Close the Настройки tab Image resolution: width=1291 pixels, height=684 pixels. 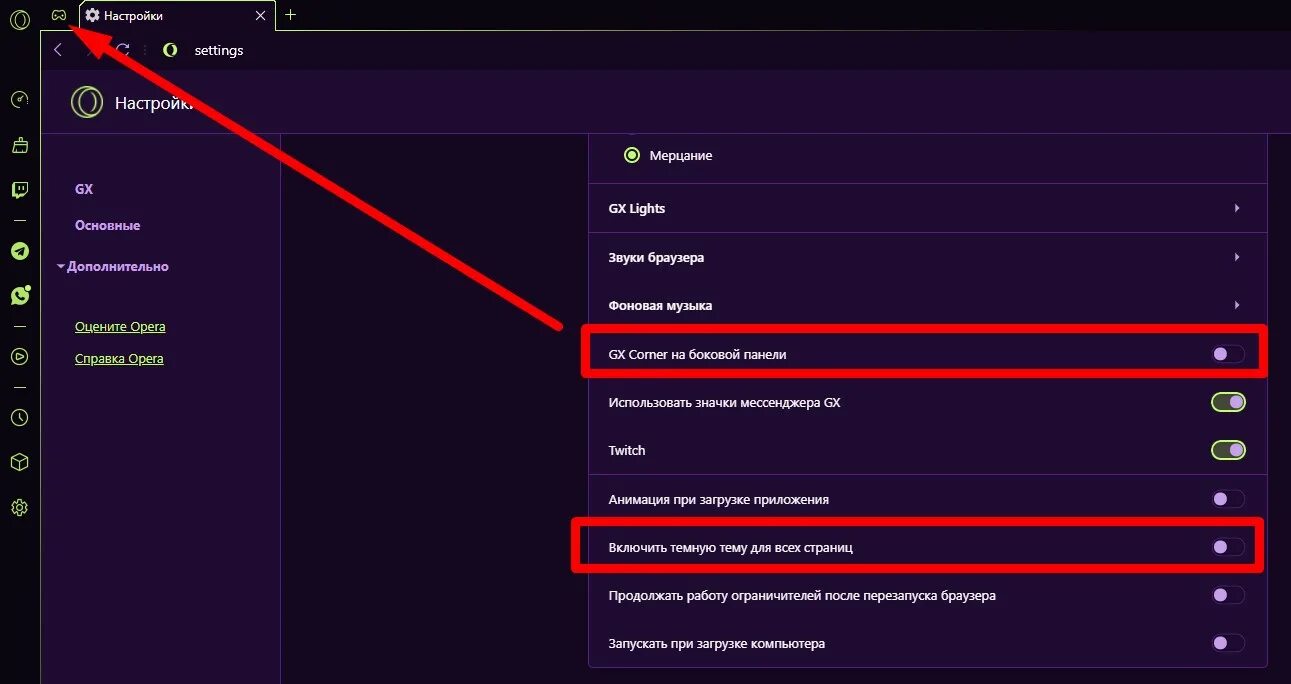click(x=260, y=16)
